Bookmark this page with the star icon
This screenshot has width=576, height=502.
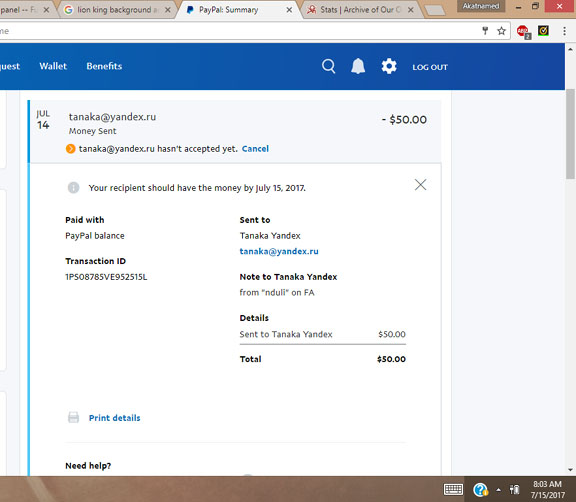[501, 31]
